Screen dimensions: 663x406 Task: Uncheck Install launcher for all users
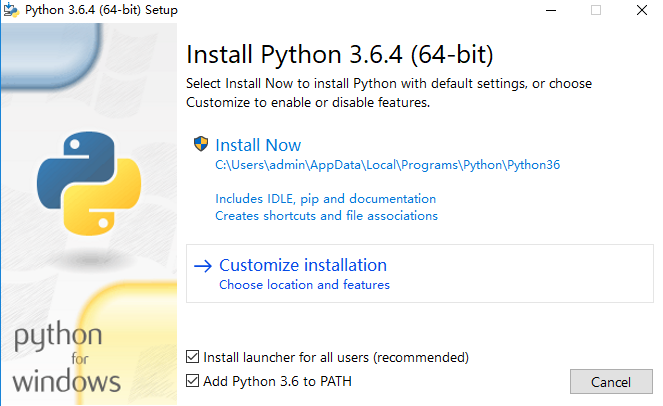(x=193, y=357)
